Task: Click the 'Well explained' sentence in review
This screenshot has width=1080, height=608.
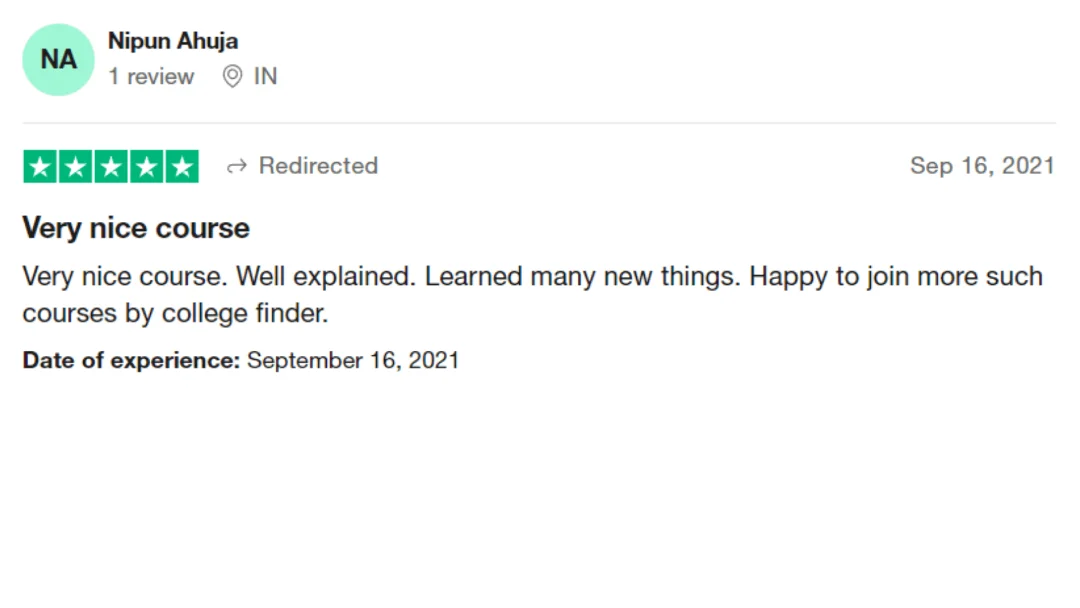Action: point(326,277)
